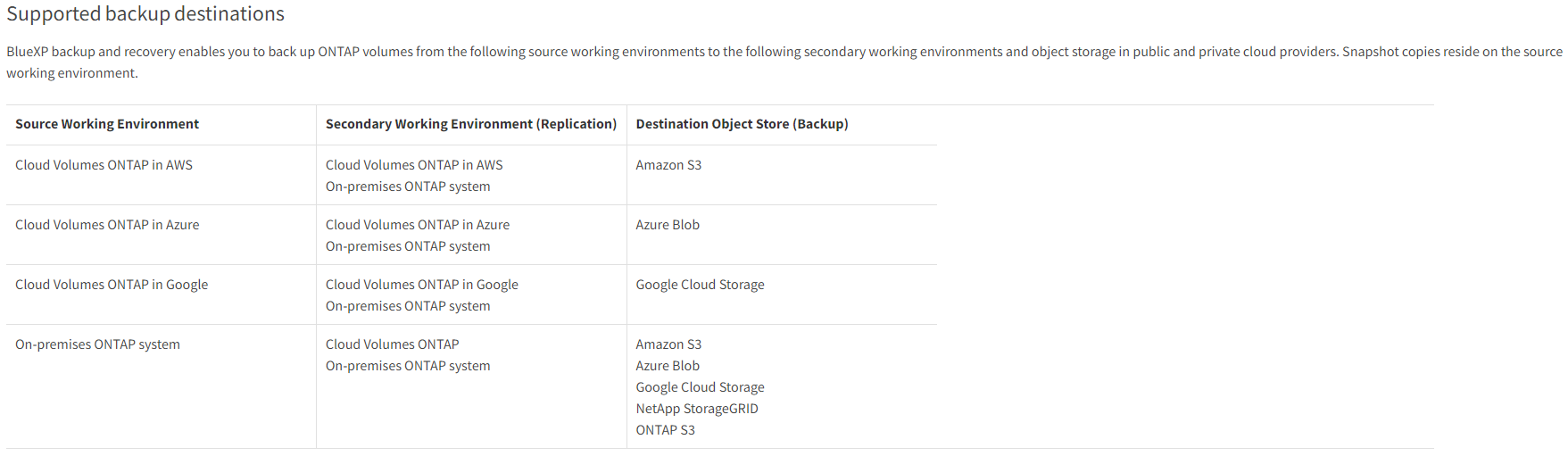Screen dimensions: 1568x456
Task: Select "Azure Blob" in the Azure row
Action: pyautogui.click(x=668, y=225)
